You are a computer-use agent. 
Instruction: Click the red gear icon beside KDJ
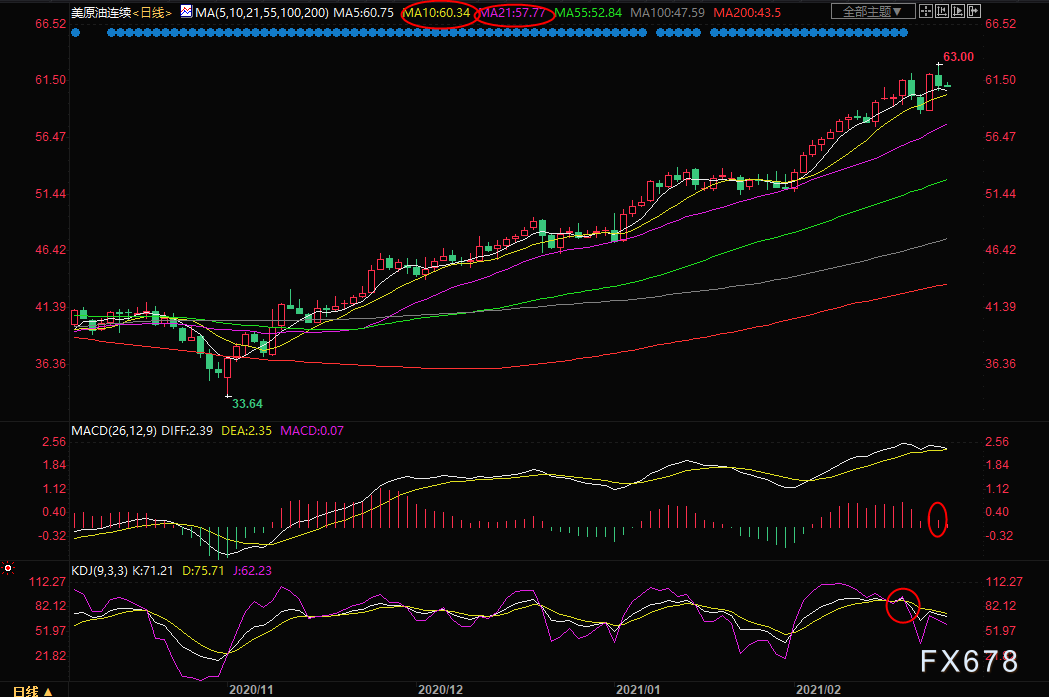coord(8,568)
